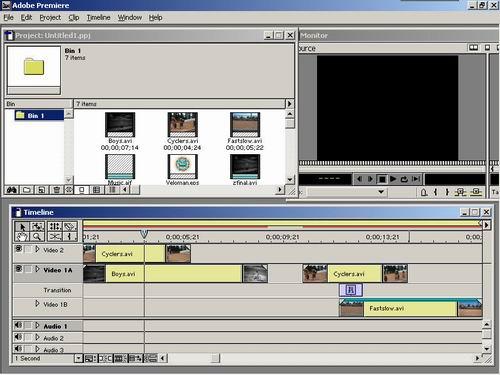Click the Stop button in Monitor
The height and width of the screenshot is (375, 500).
click(382, 179)
